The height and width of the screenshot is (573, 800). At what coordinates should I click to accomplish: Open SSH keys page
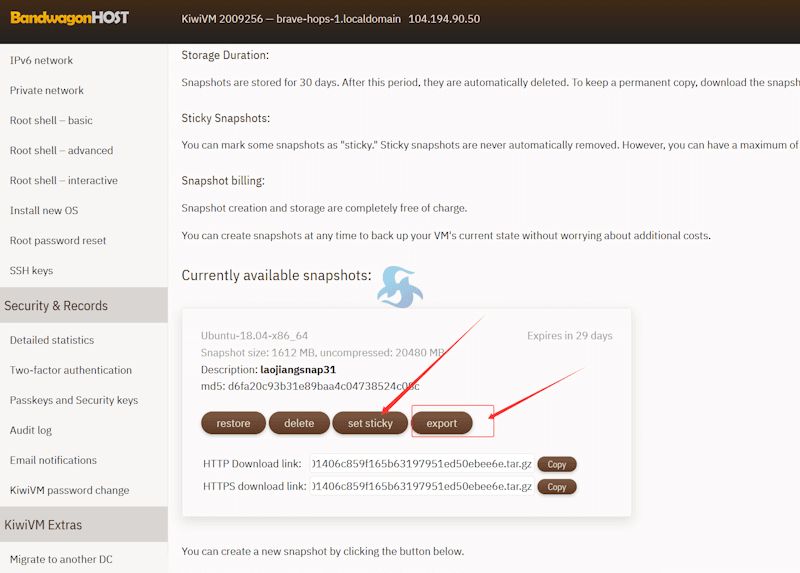click(x=31, y=271)
